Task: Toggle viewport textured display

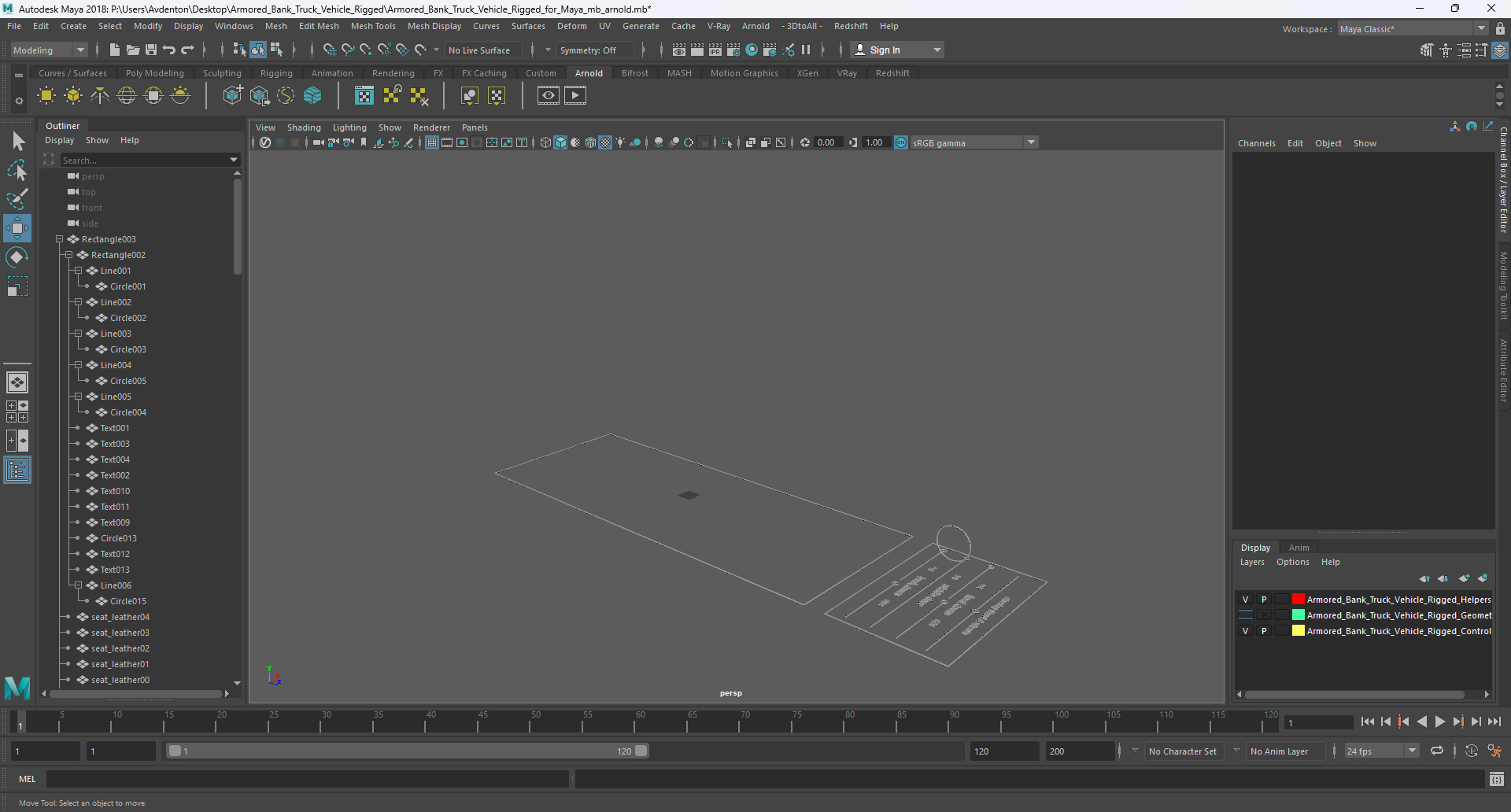Action: pyautogui.click(x=605, y=142)
